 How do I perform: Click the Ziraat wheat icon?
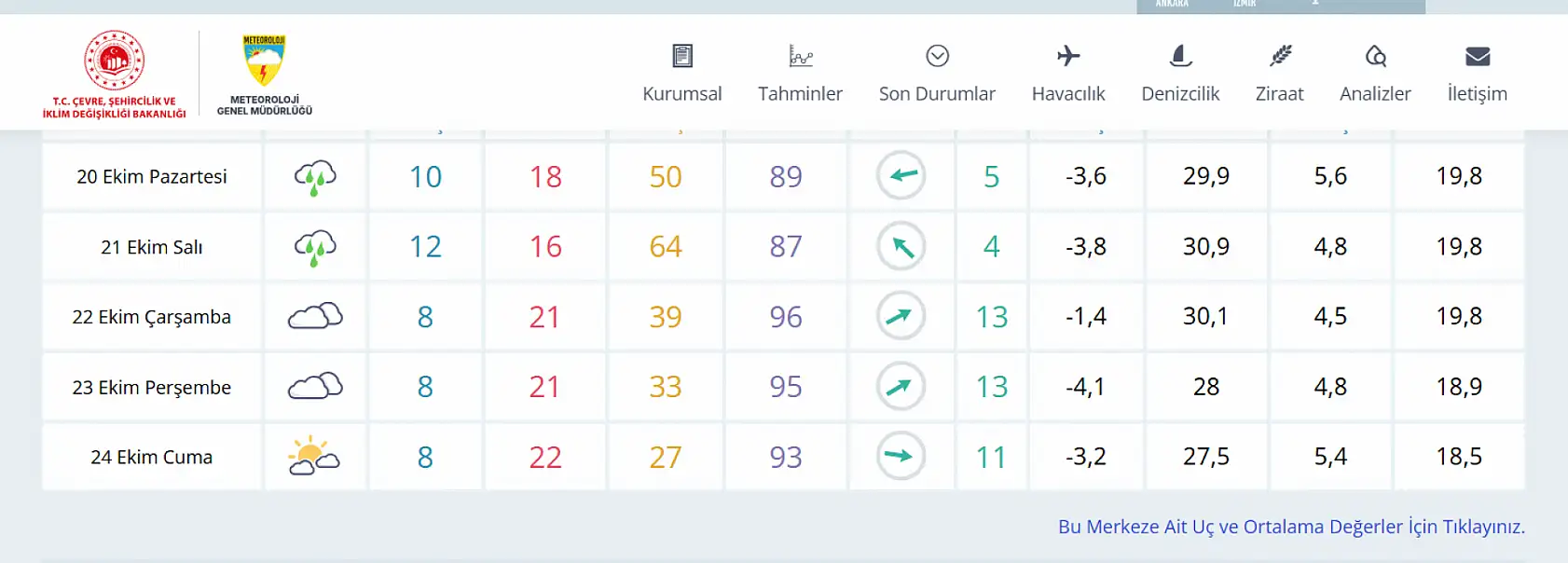(1280, 56)
